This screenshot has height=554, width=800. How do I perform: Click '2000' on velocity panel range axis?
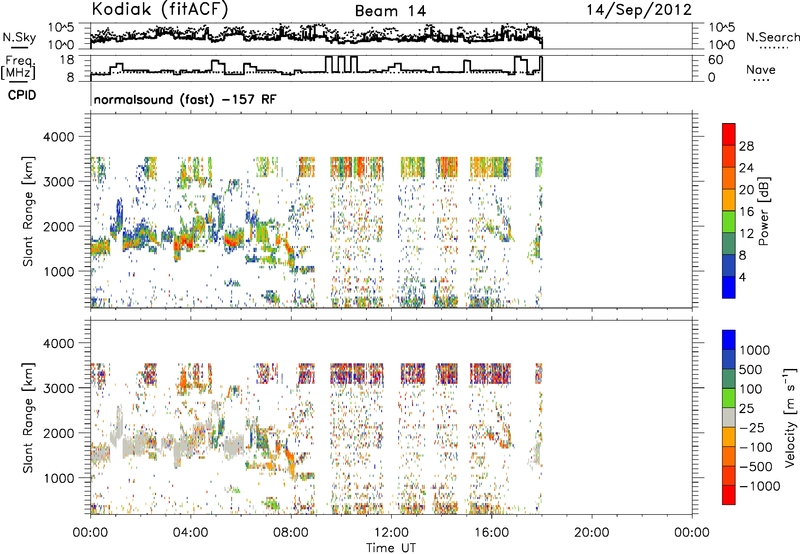(59, 433)
